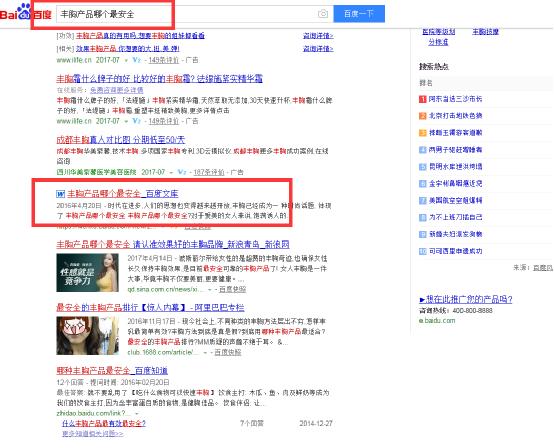554x448 pixels.
Task: Open 什么丰胸产品最有效最安全 related question
Action: coord(104,423)
